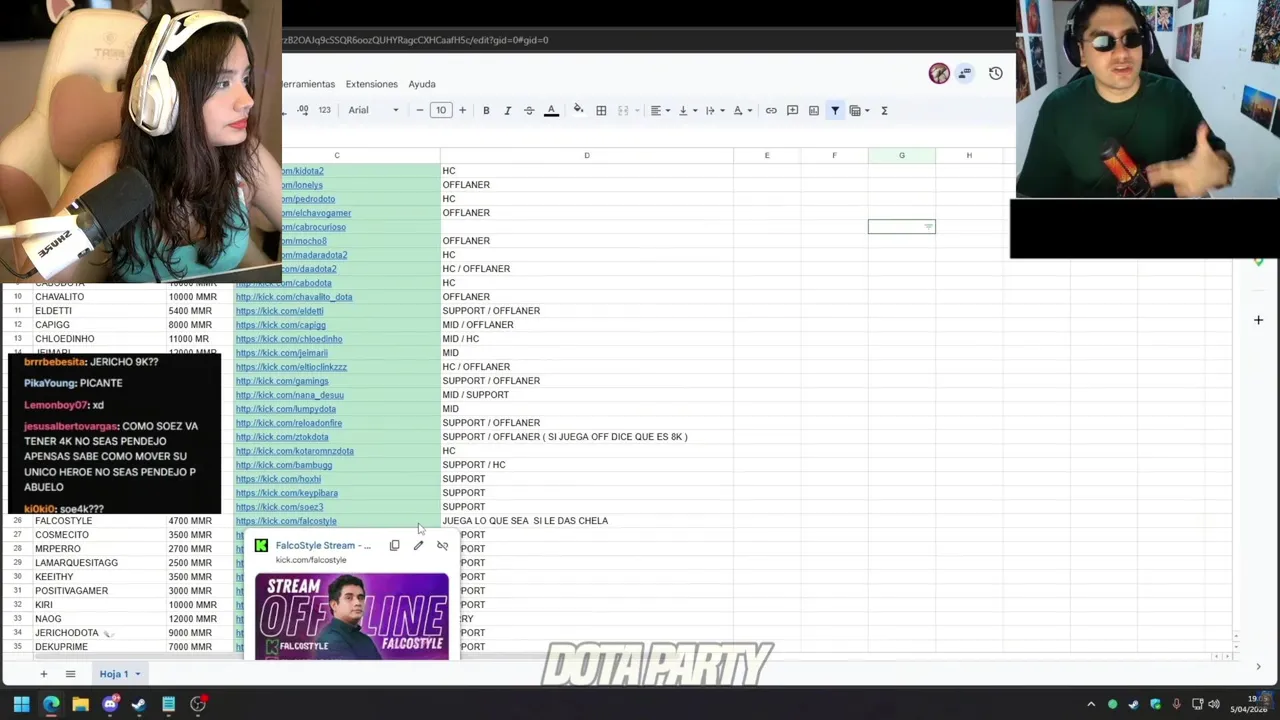Click the collaborator avatar icon
This screenshot has width=1280, height=720.
coord(939,73)
